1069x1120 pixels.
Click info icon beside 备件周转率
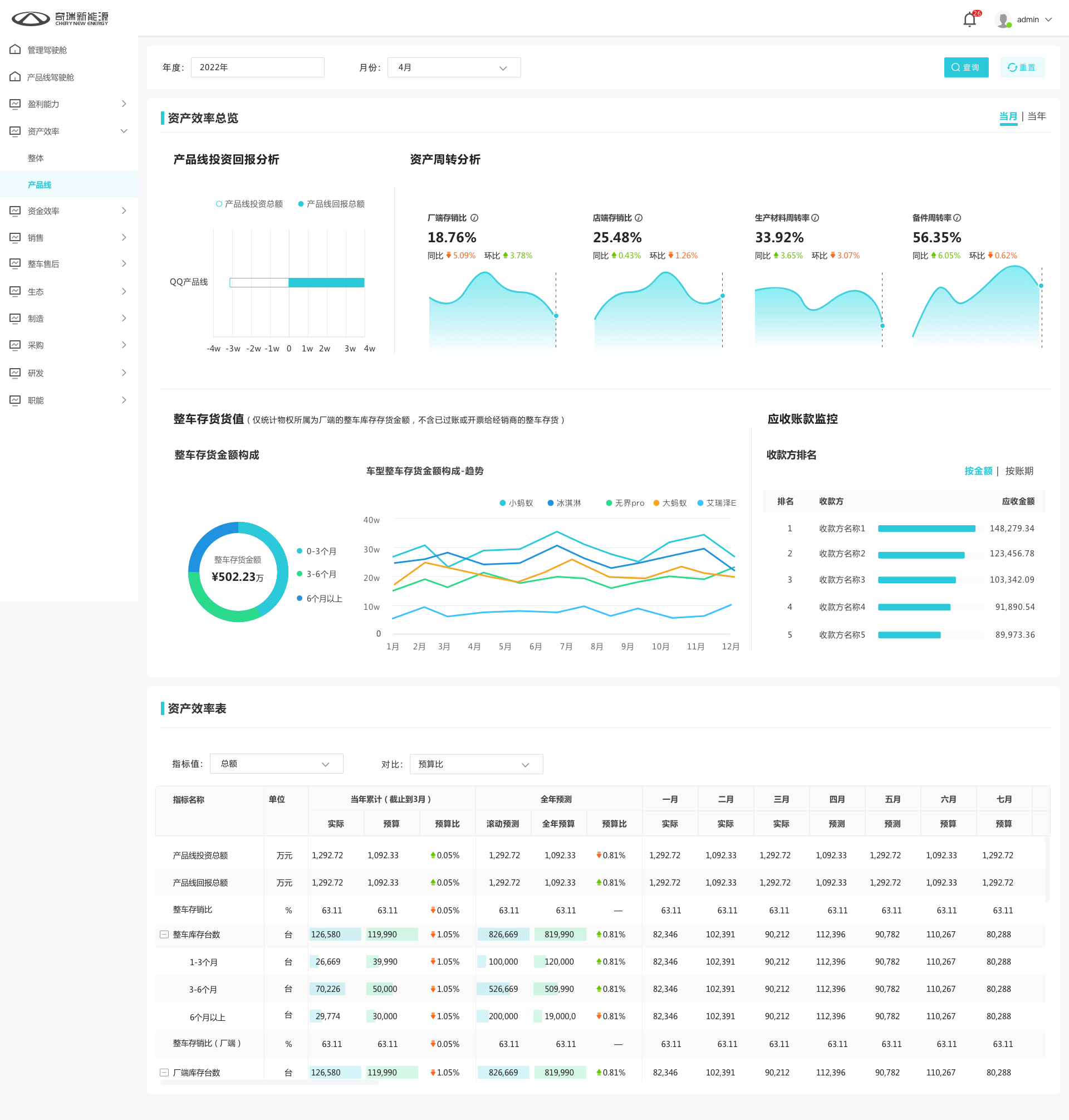coord(957,218)
